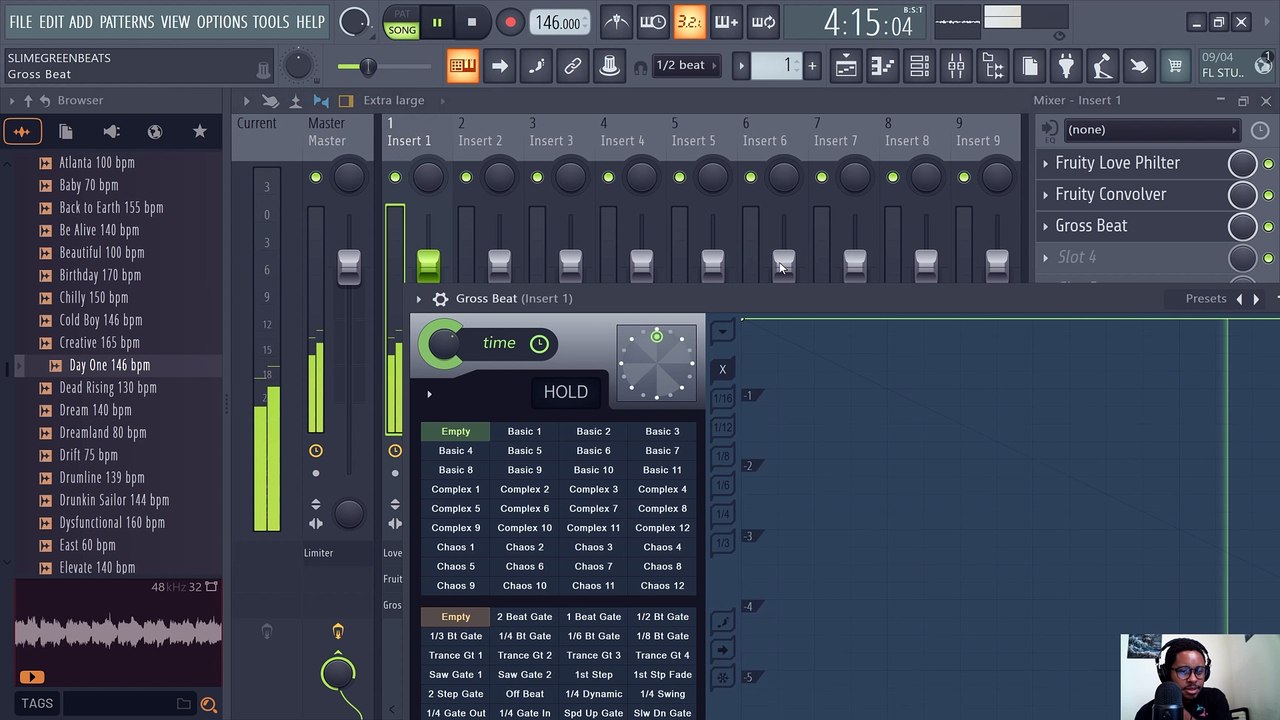Viewport: 1280px width, 720px height.
Task: Toggle typing keyboard to piano icon
Action: pos(462,66)
